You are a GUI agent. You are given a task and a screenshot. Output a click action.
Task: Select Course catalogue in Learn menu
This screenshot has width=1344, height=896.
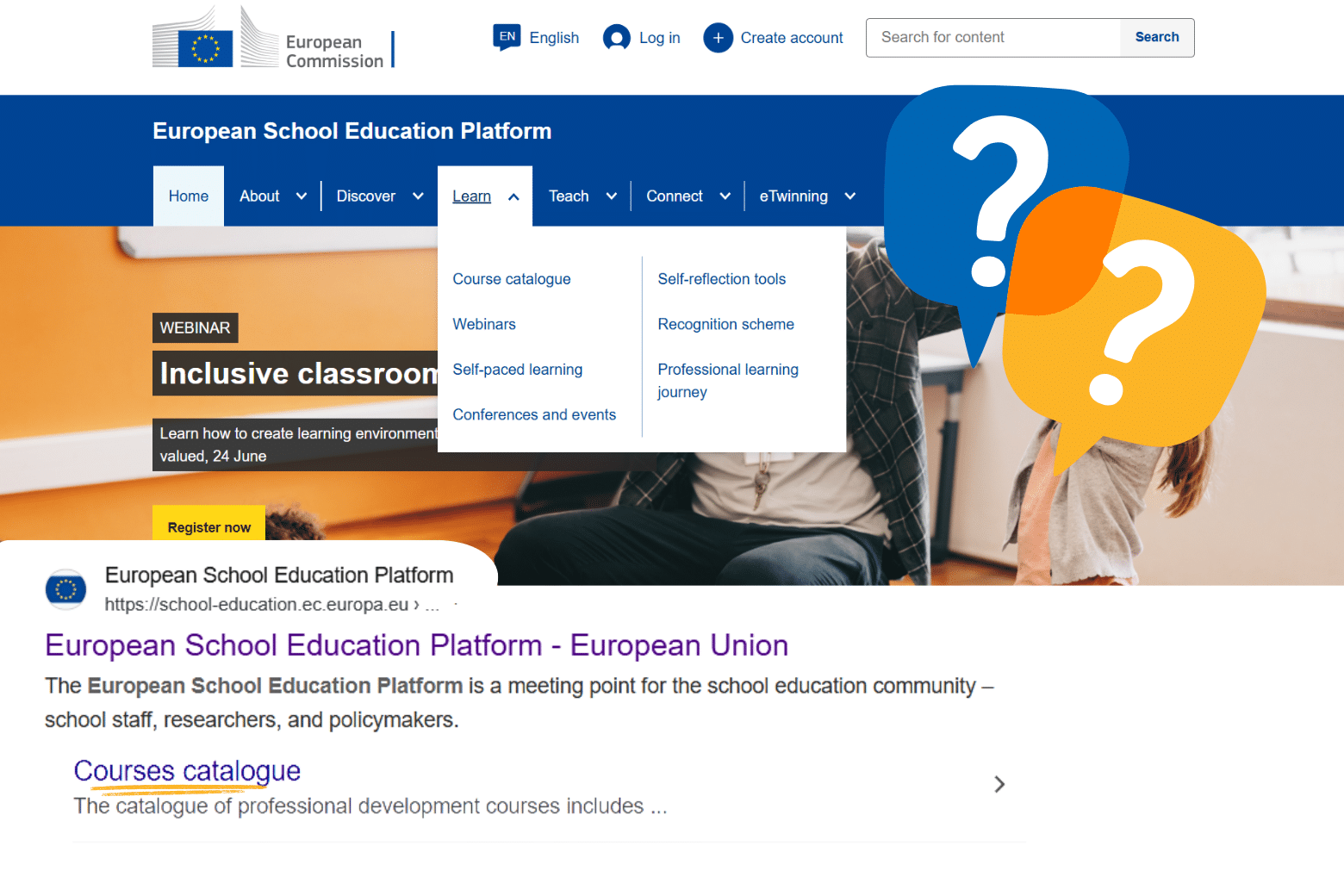[512, 279]
